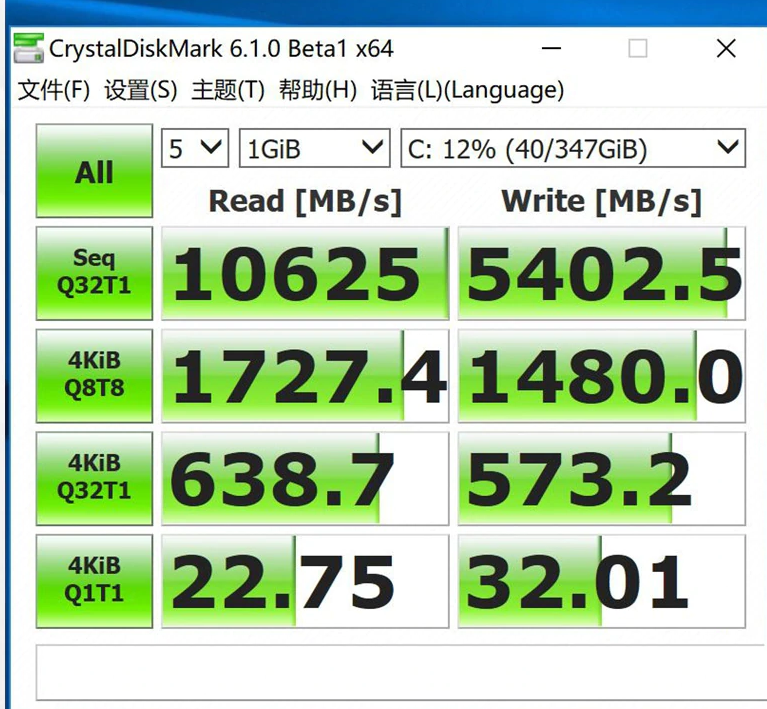
Task: Click the empty comment field at the bottom
Action: (401, 672)
